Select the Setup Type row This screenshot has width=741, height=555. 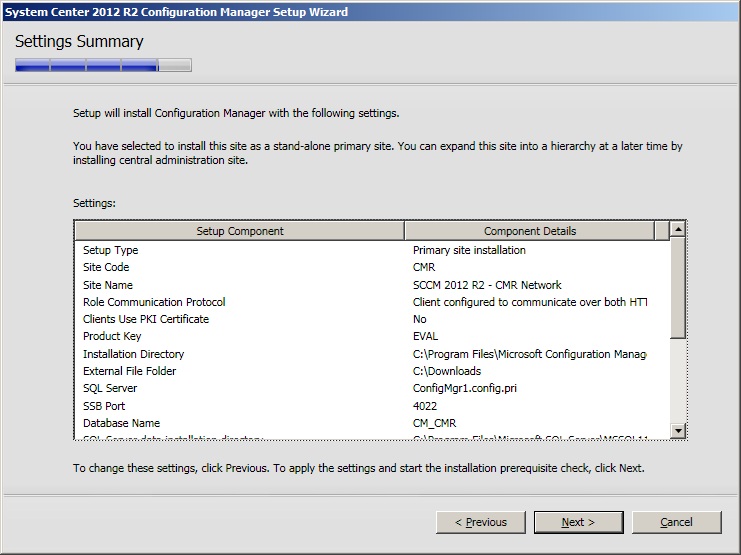pos(111,250)
